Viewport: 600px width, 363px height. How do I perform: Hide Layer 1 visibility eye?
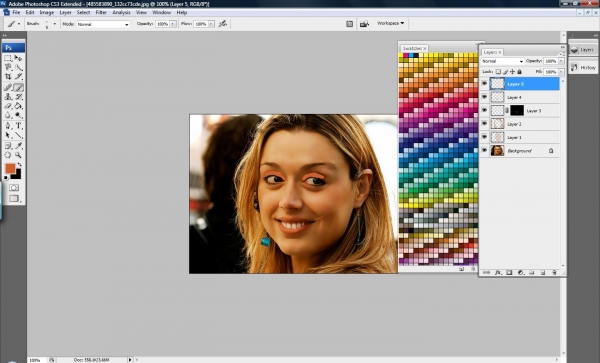point(484,137)
